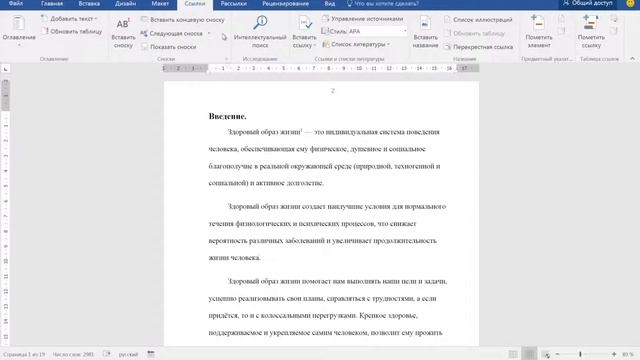Click the paragraph starting 'Здоровый образ жизни помогает'
The height and width of the screenshot is (360, 640).
click(x=328, y=307)
